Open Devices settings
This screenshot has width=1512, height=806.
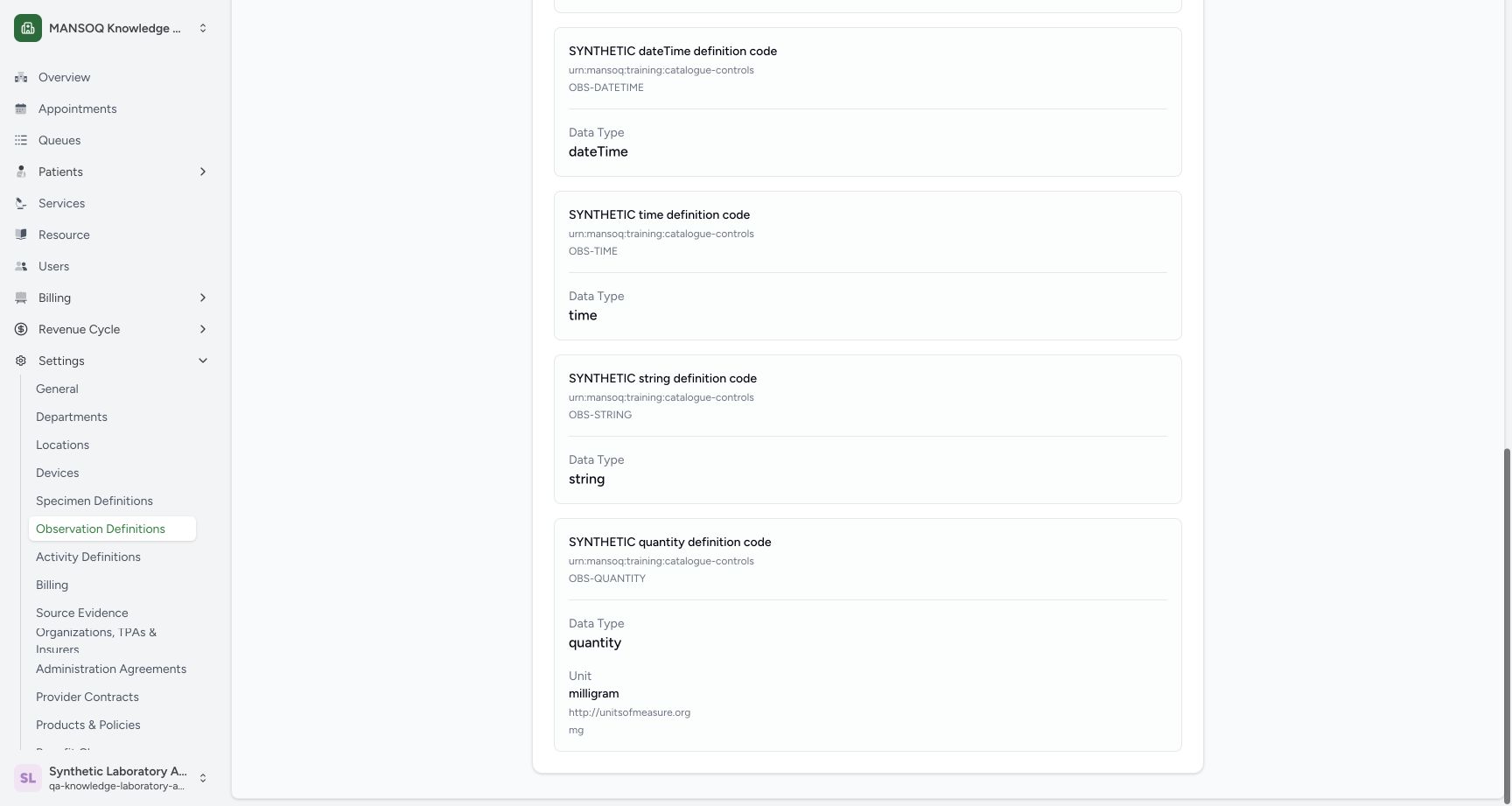point(112,473)
